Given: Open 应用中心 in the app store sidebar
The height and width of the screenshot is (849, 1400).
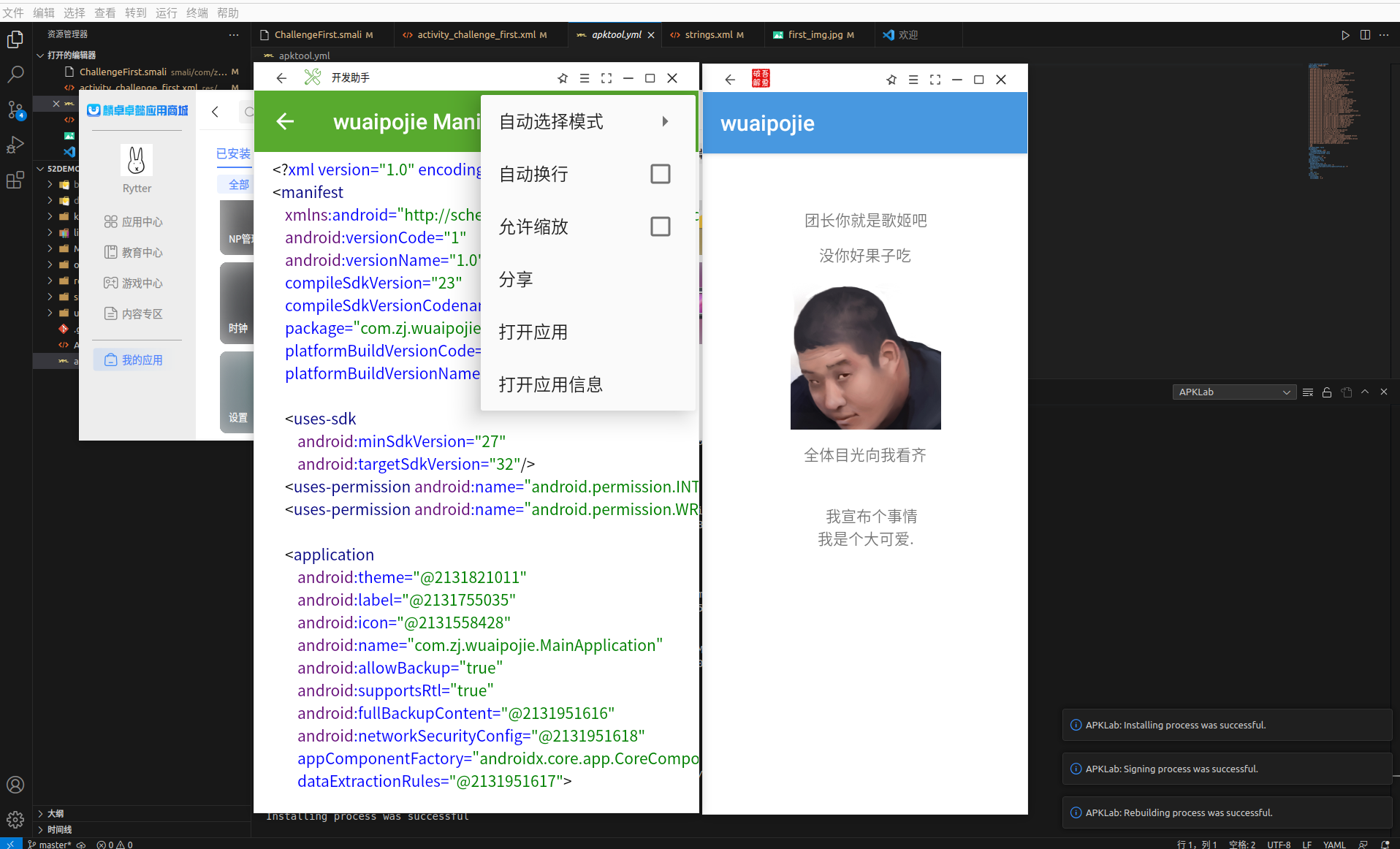Looking at the screenshot, I should (134, 221).
